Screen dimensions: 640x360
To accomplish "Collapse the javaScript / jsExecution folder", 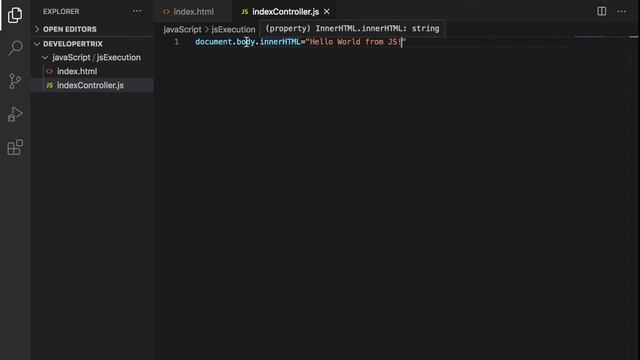I will pyautogui.click(x=92, y=58).
